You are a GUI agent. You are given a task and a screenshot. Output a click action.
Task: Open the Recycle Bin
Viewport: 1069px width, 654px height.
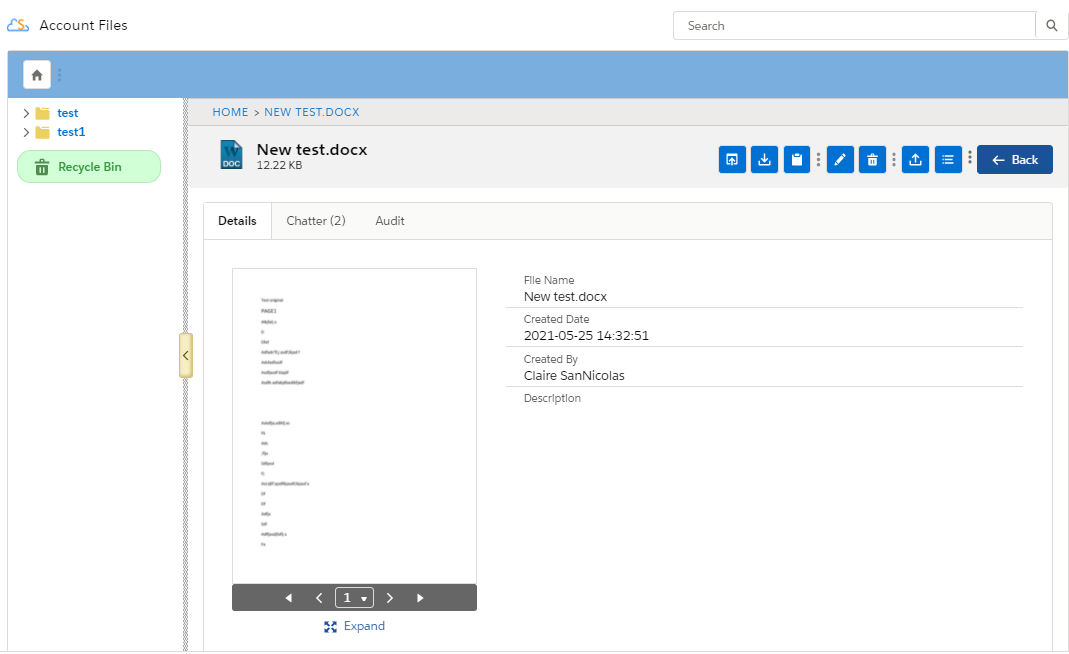[x=89, y=167]
